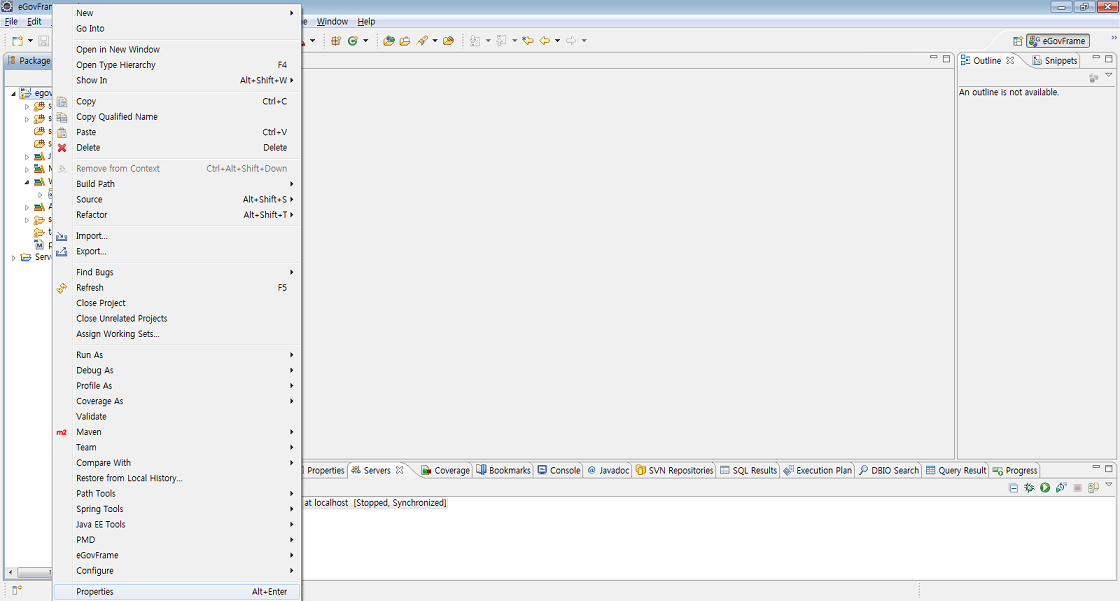The image size is (1120, 601).
Task: Maximize the editor area
Action: pos(946,60)
